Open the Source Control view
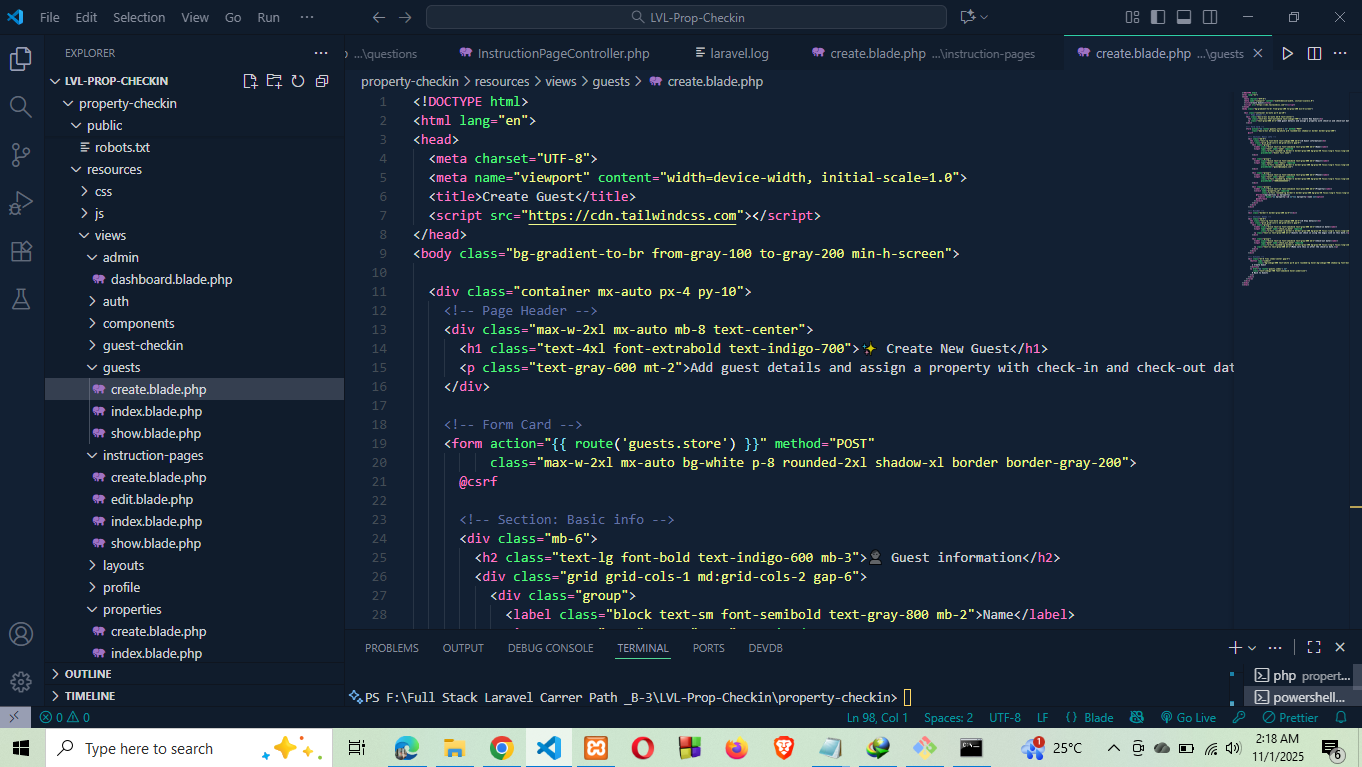Screen dimensions: 1362x767 [21, 154]
